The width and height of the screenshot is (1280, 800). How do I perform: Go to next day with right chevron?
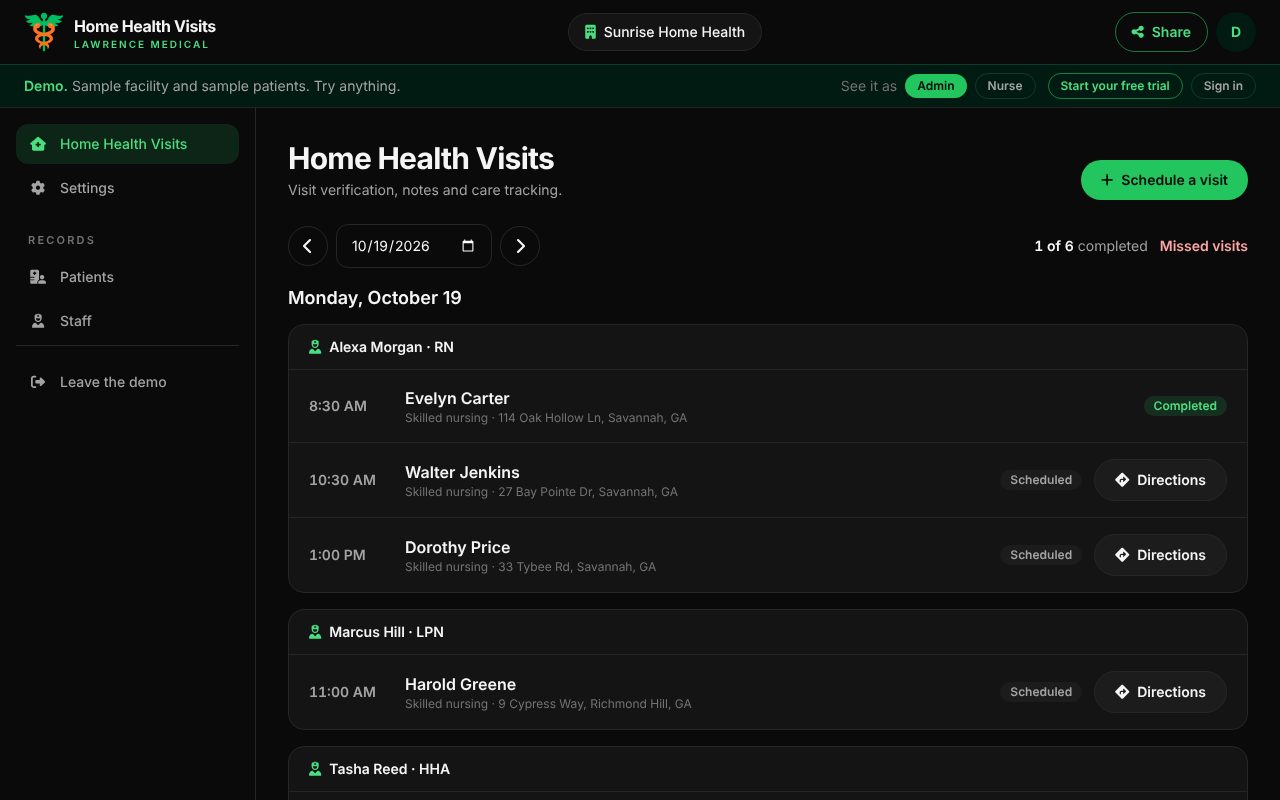(520, 246)
